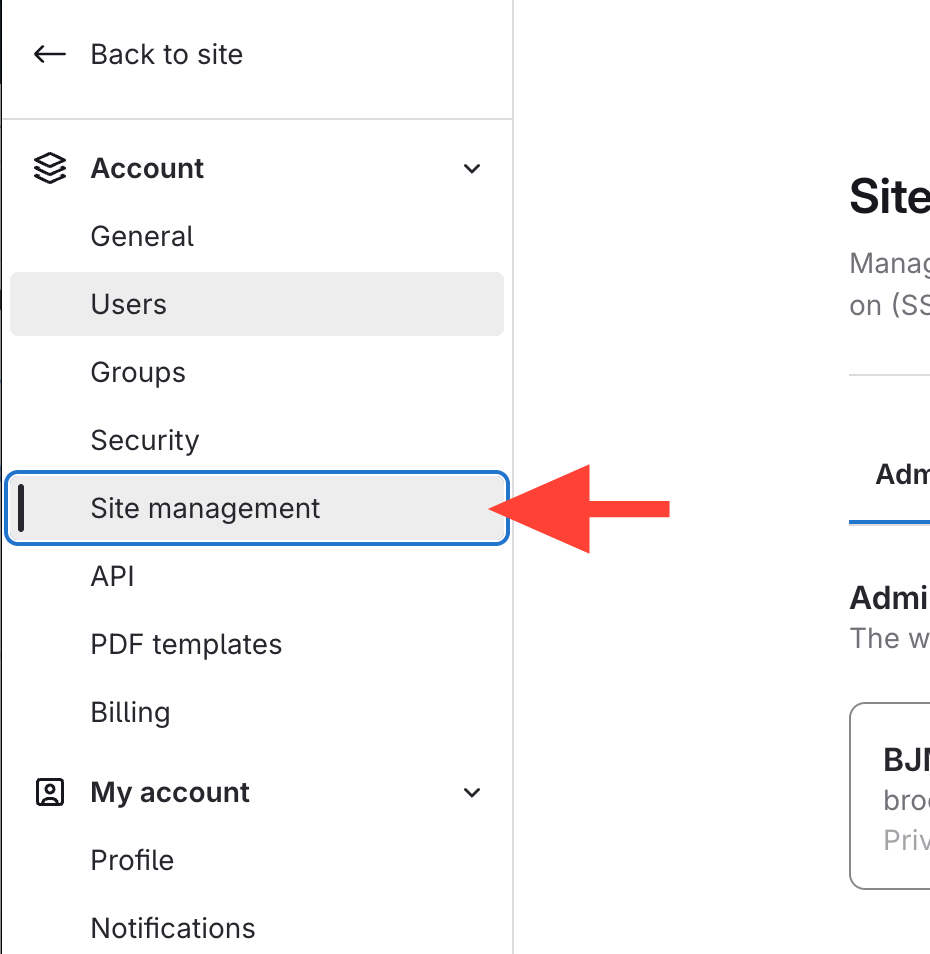The image size is (930, 954).
Task: Click the My account section heading
Action: [170, 793]
